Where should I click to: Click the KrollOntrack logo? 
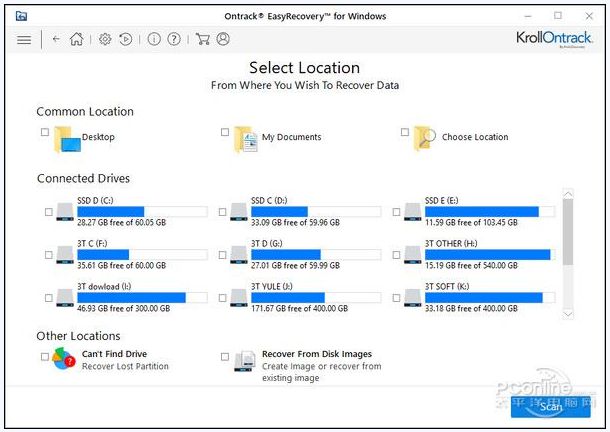point(554,38)
